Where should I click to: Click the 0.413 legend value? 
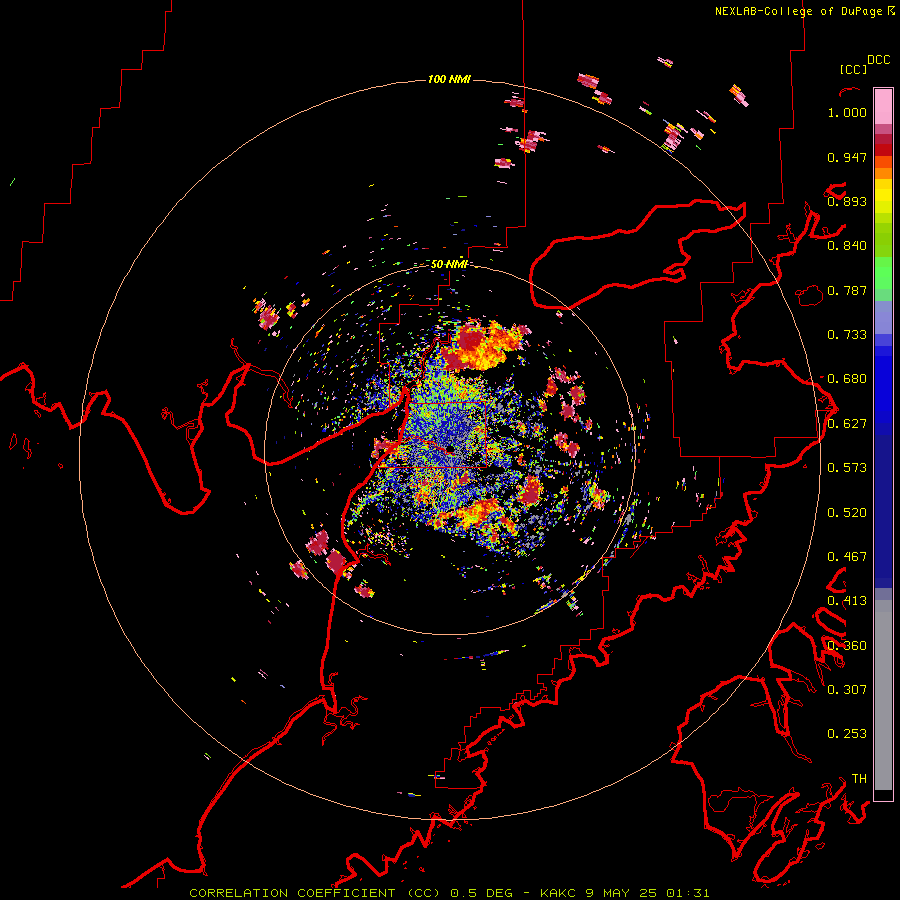point(847,601)
